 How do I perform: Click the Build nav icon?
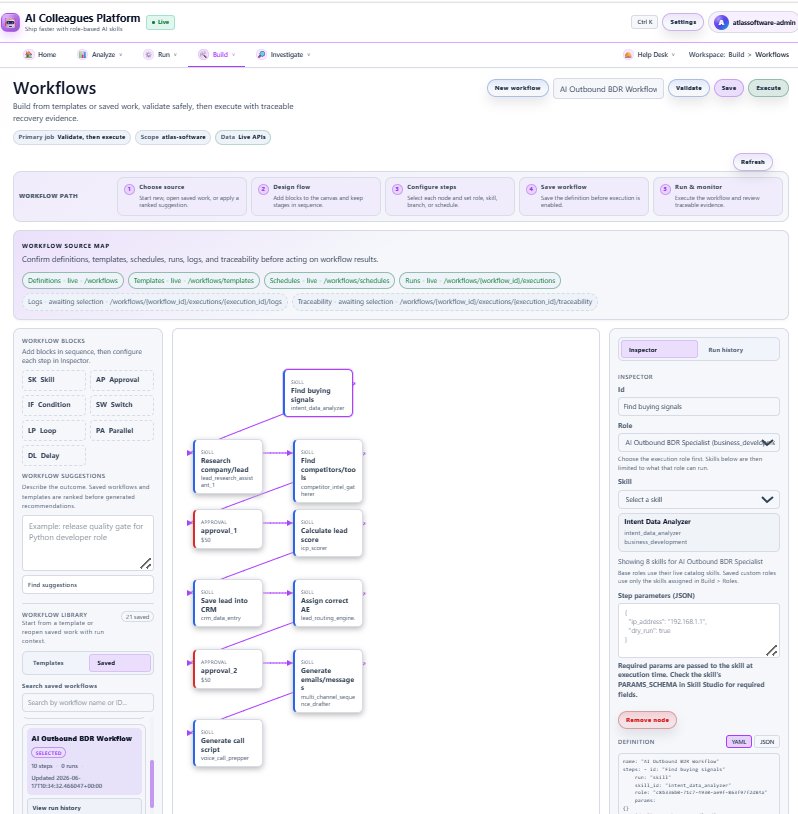pyautogui.click(x=204, y=55)
